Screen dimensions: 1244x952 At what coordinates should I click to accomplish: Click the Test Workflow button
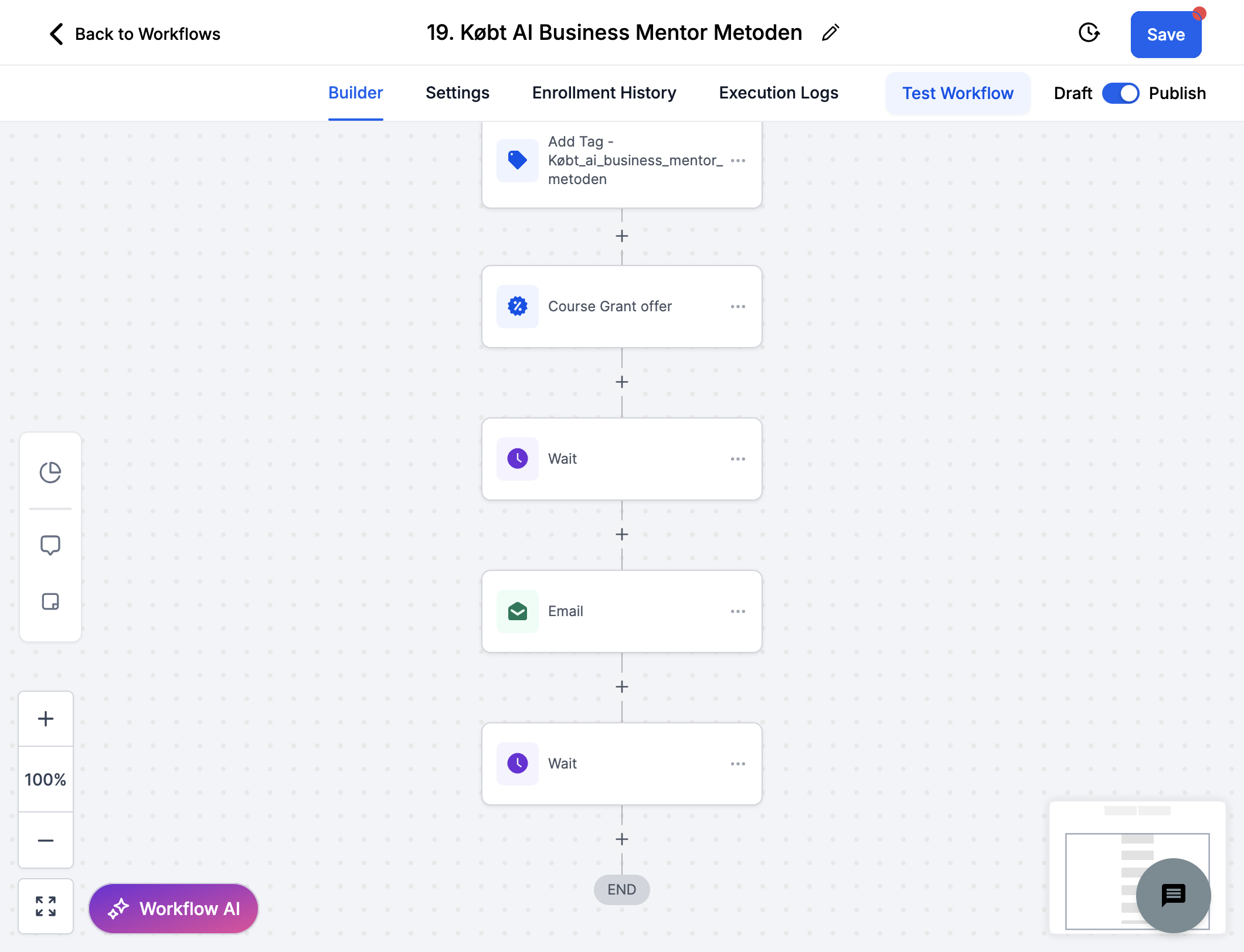pos(957,93)
